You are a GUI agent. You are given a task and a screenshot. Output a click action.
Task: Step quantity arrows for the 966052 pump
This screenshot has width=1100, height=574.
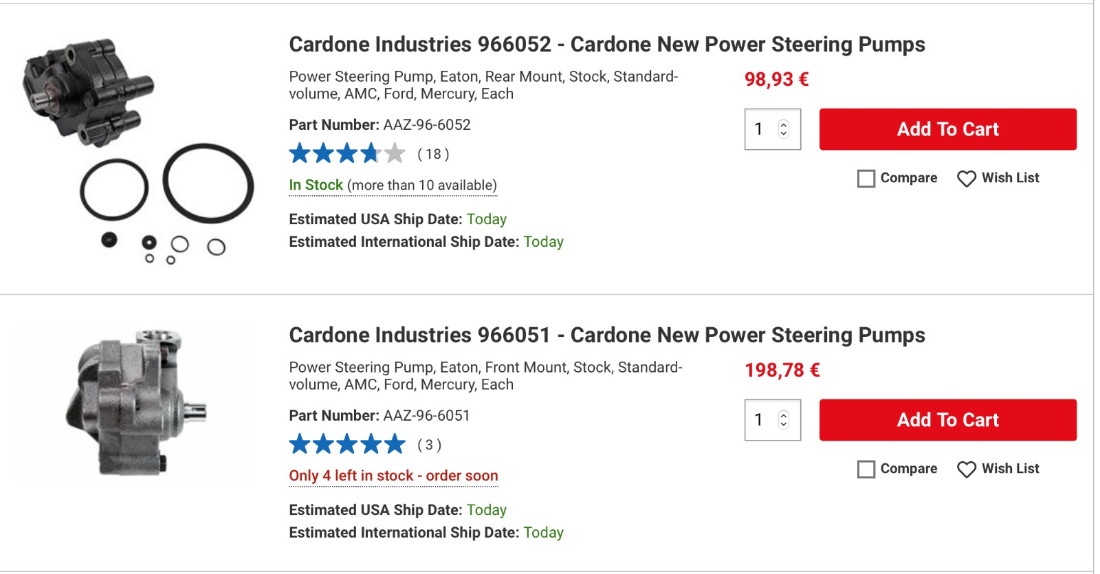783,129
